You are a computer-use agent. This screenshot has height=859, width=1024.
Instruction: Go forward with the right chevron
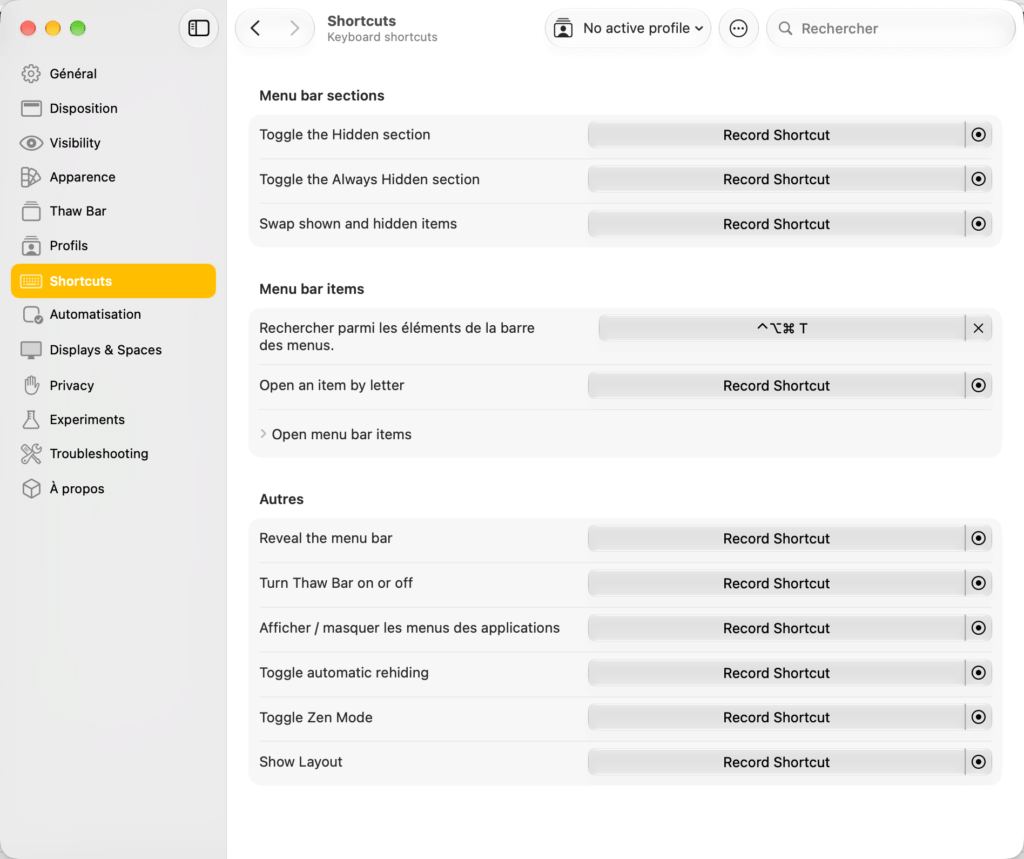coord(295,28)
